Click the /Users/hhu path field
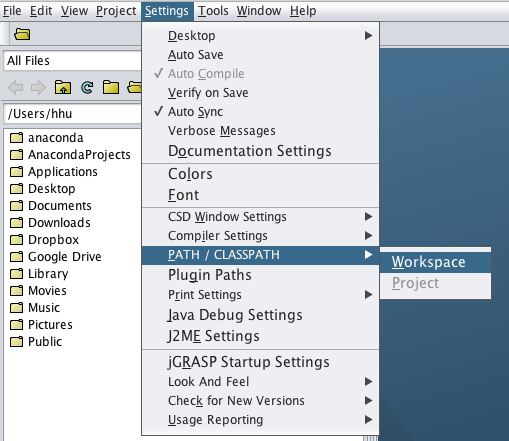 click(x=72, y=114)
